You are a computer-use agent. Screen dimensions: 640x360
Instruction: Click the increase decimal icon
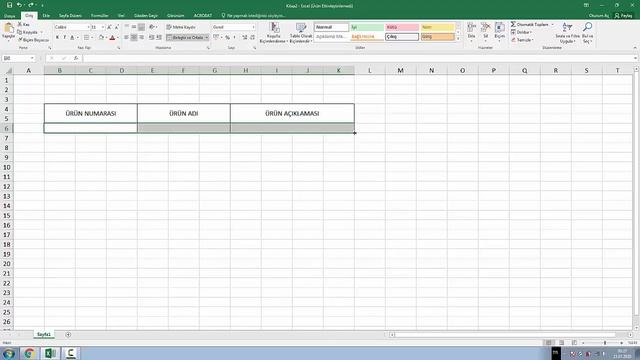point(244,37)
